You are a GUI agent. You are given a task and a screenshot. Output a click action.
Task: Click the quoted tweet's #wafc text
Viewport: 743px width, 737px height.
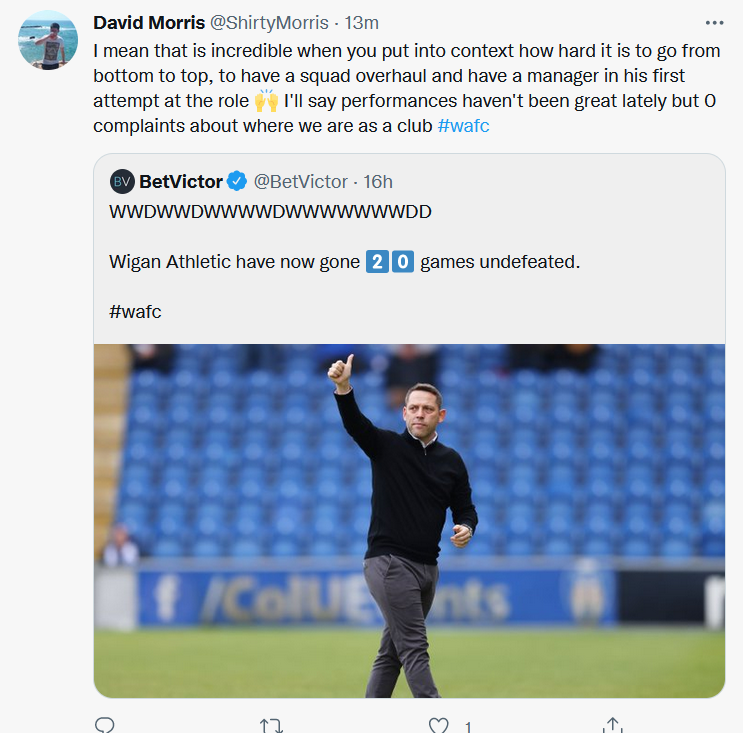[x=135, y=311]
